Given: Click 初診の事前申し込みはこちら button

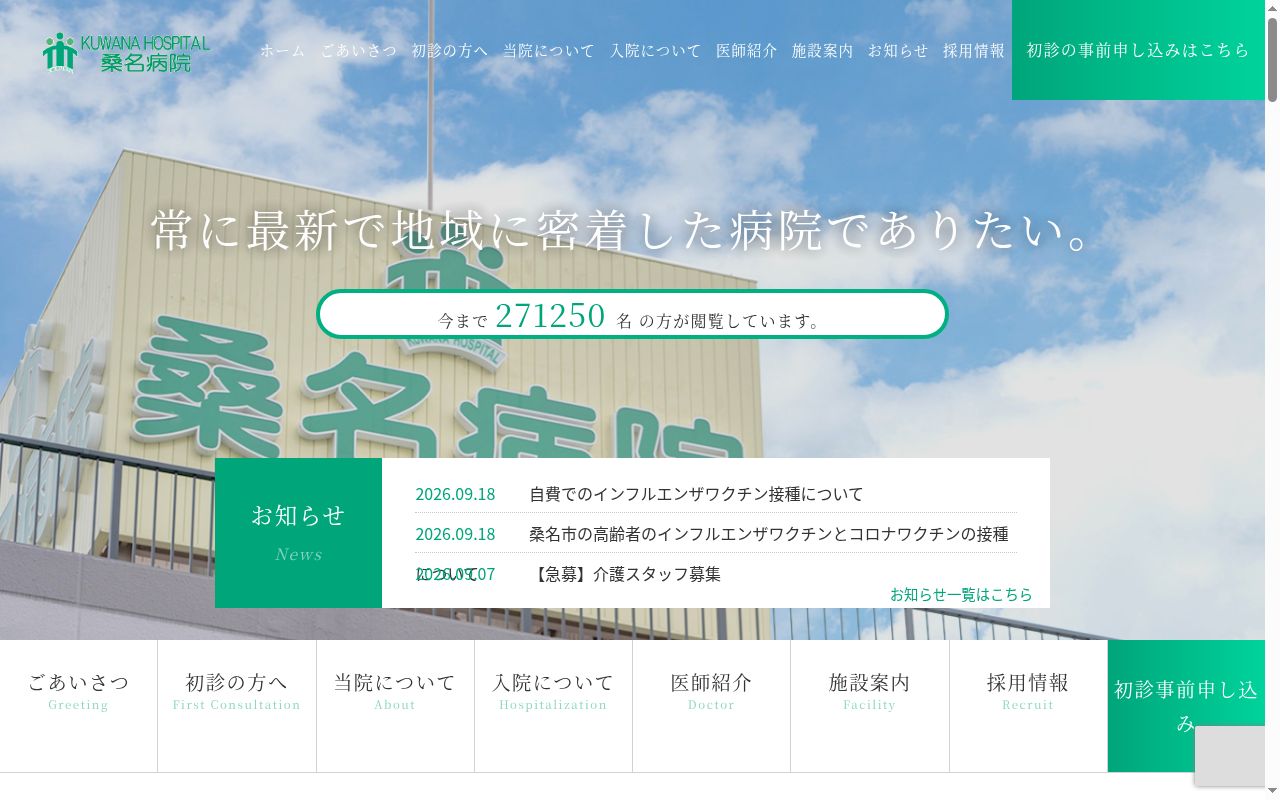Looking at the screenshot, I should click(1138, 50).
